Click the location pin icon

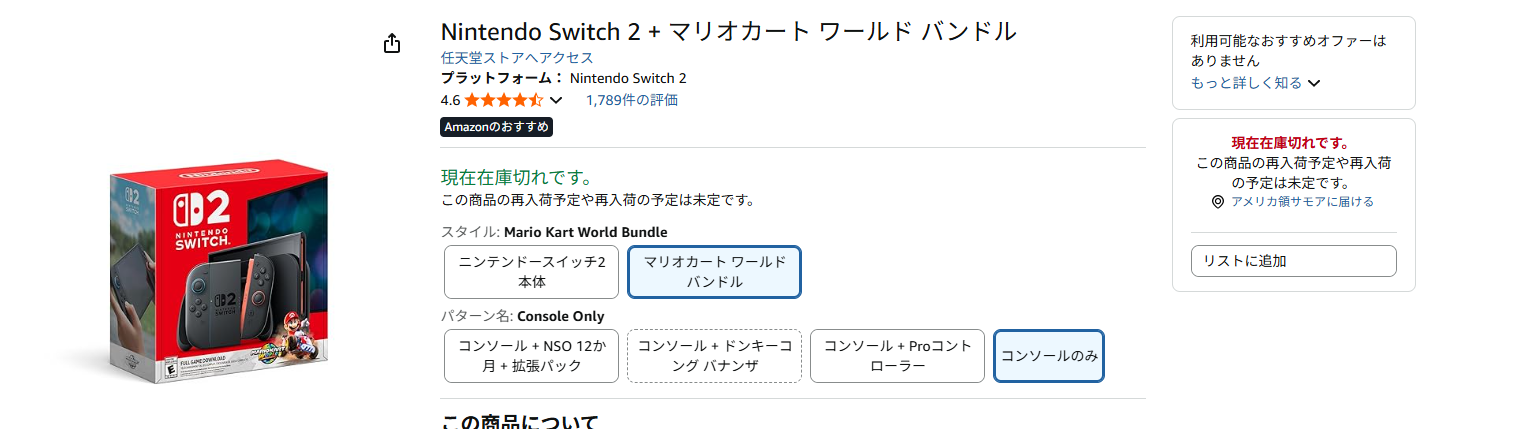pyautogui.click(x=1217, y=202)
